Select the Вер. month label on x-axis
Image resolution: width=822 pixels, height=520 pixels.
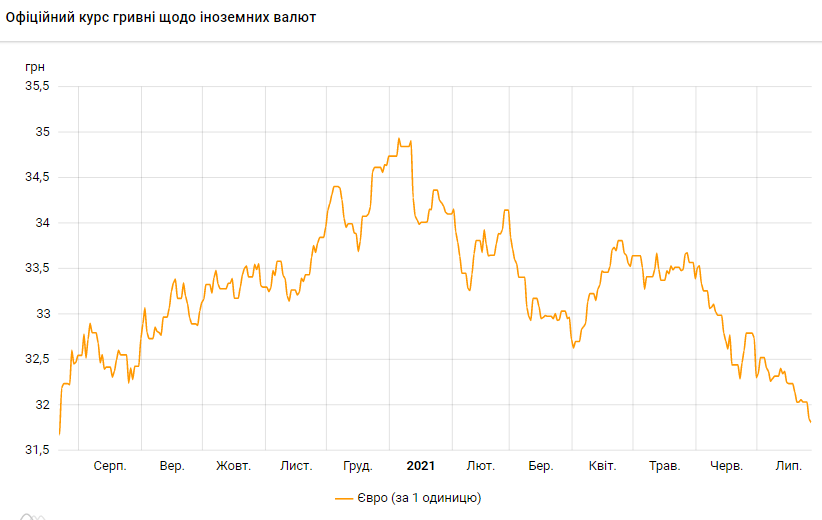172,466
